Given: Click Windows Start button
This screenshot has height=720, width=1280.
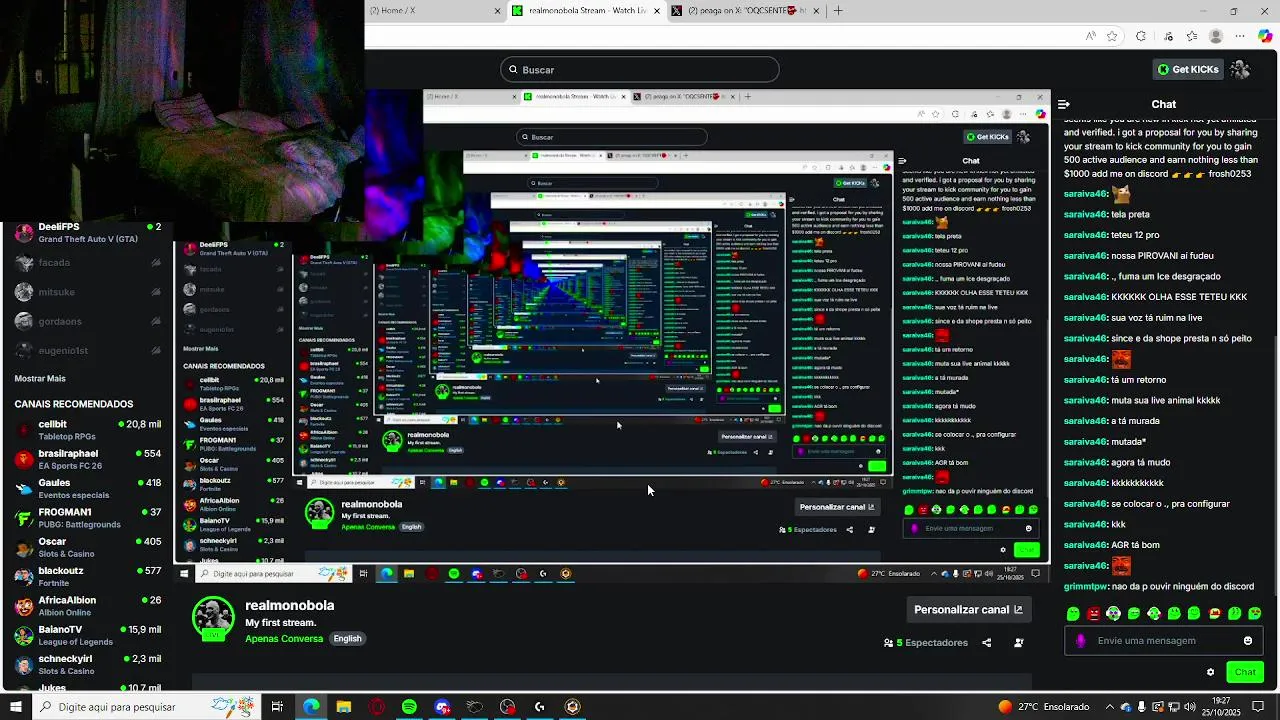Looking at the screenshot, I should click(x=15, y=707).
